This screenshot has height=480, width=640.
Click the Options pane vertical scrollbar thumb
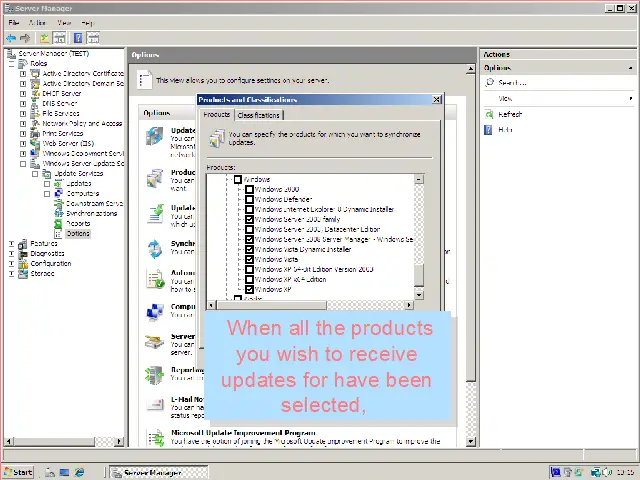tap(471, 228)
